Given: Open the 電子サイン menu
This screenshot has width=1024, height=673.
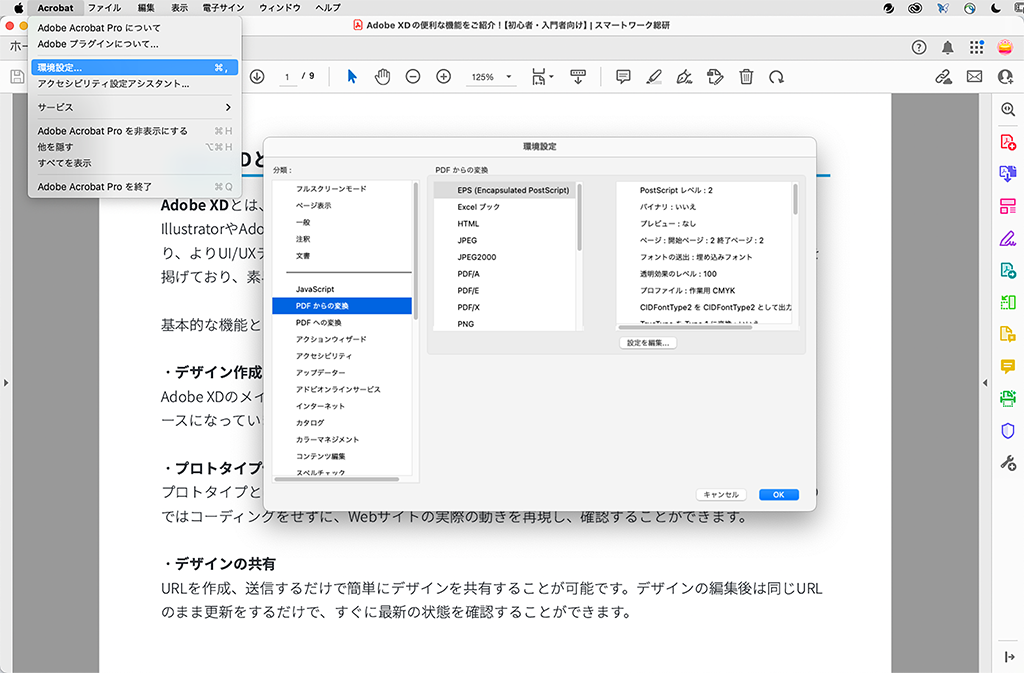Looking at the screenshot, I should [x=223, y=8].
